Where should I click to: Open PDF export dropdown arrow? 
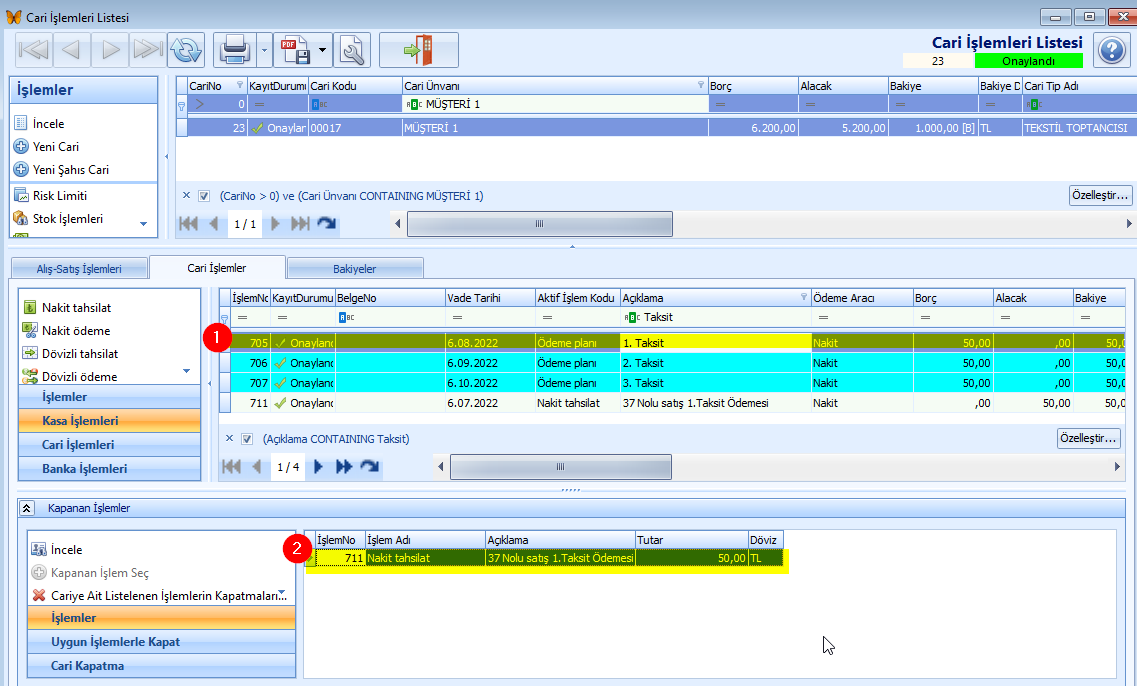[323, 50]
